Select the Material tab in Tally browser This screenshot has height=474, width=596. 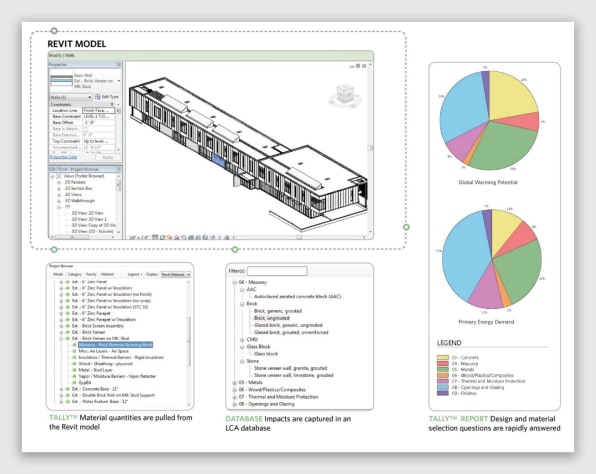tap(107, 274)
